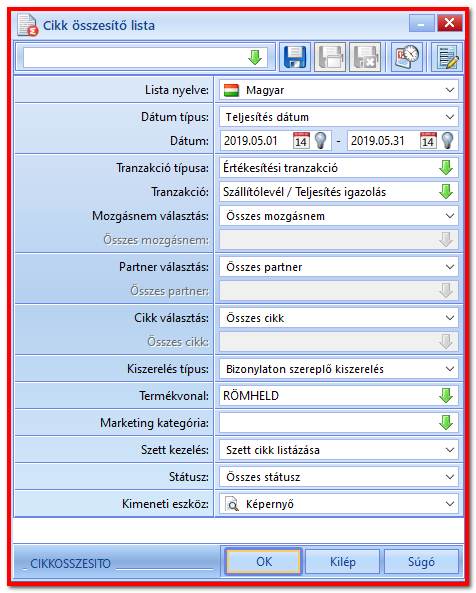Click the Súgó help button
The height and width of the screenshot is (593, 476).
pos(422,562)
